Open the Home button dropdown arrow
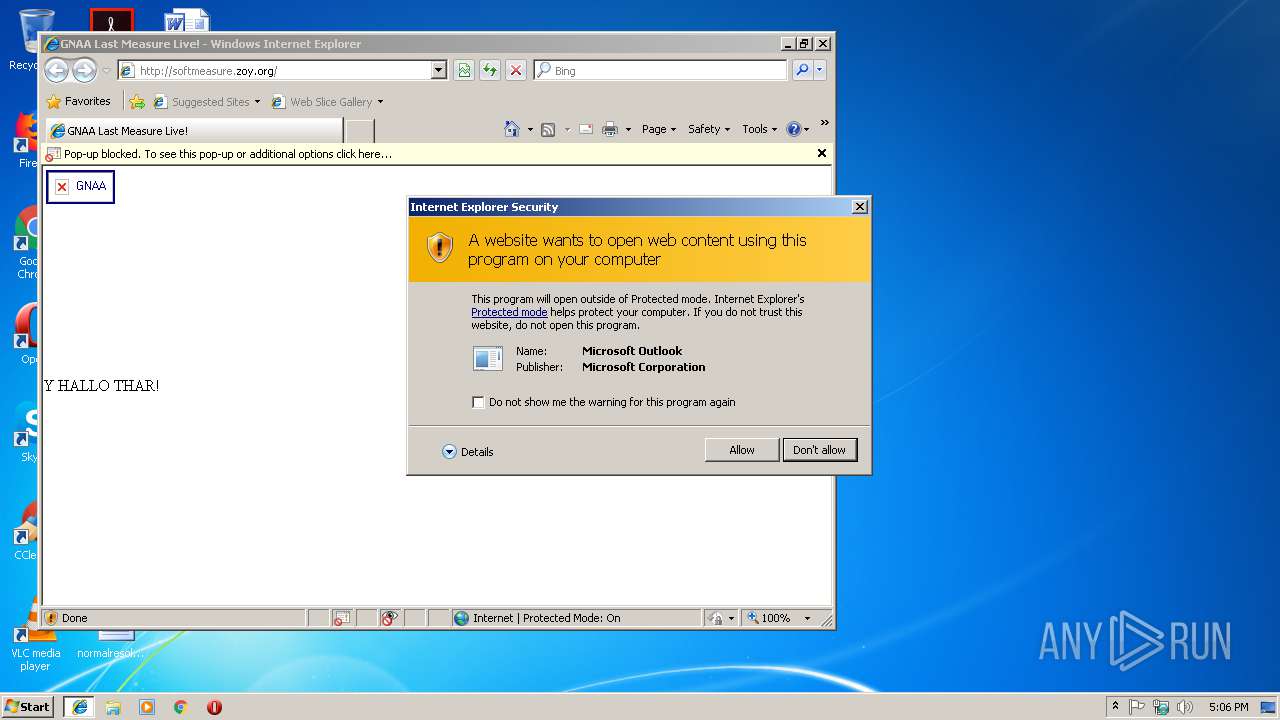 pyautogui.click(x=530, y=129)
